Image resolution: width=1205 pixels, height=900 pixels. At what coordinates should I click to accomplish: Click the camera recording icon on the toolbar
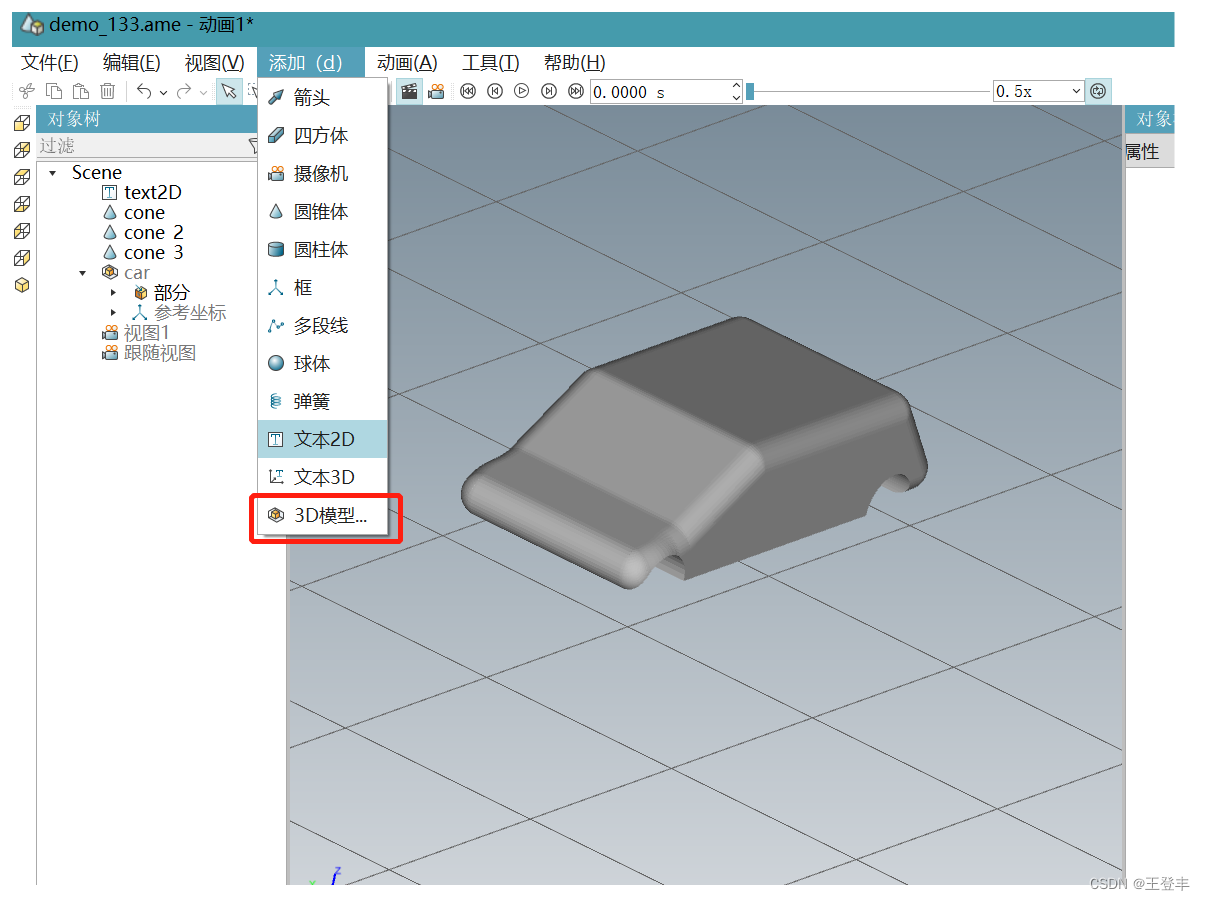click(x=436, y=91)
